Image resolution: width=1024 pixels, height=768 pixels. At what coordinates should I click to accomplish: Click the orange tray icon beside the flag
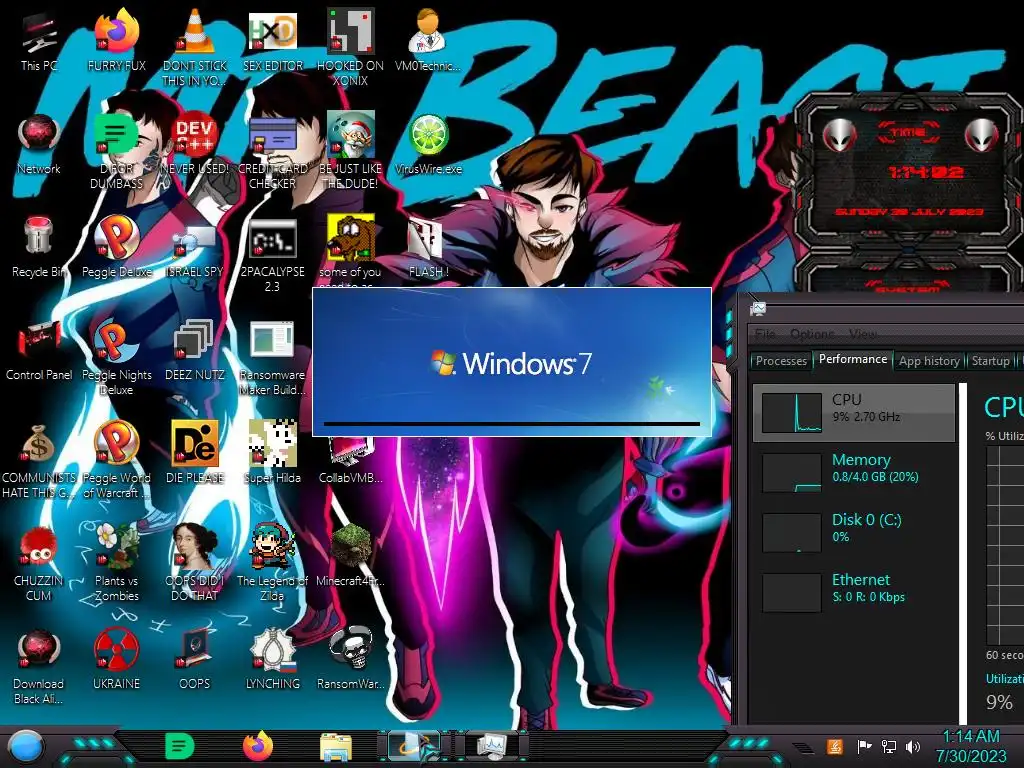point(834,746)
